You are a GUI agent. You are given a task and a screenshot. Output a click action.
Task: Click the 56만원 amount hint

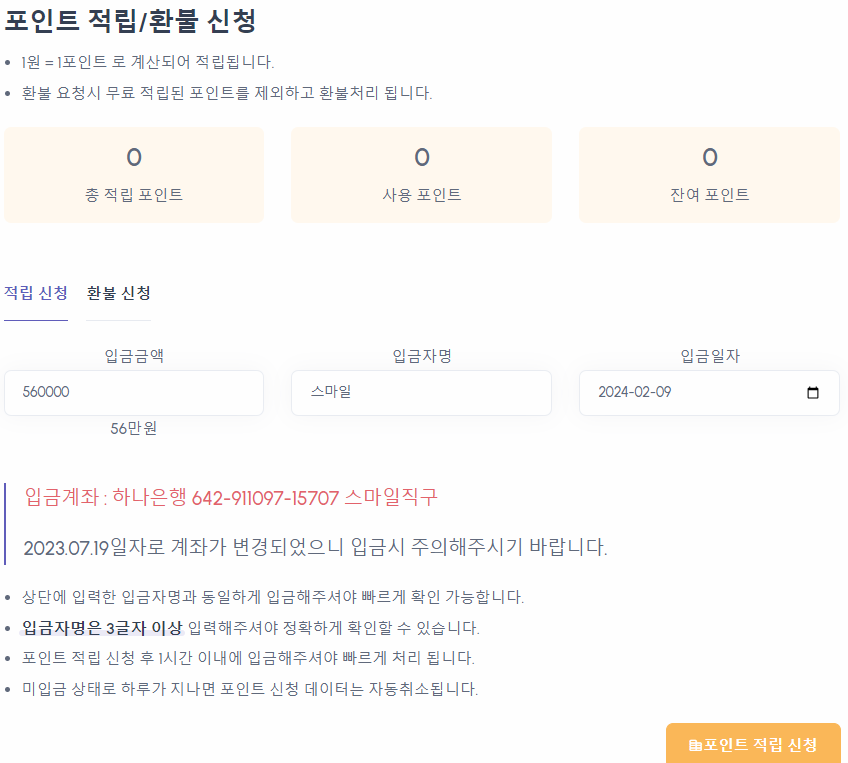click(x=134, y=428)
